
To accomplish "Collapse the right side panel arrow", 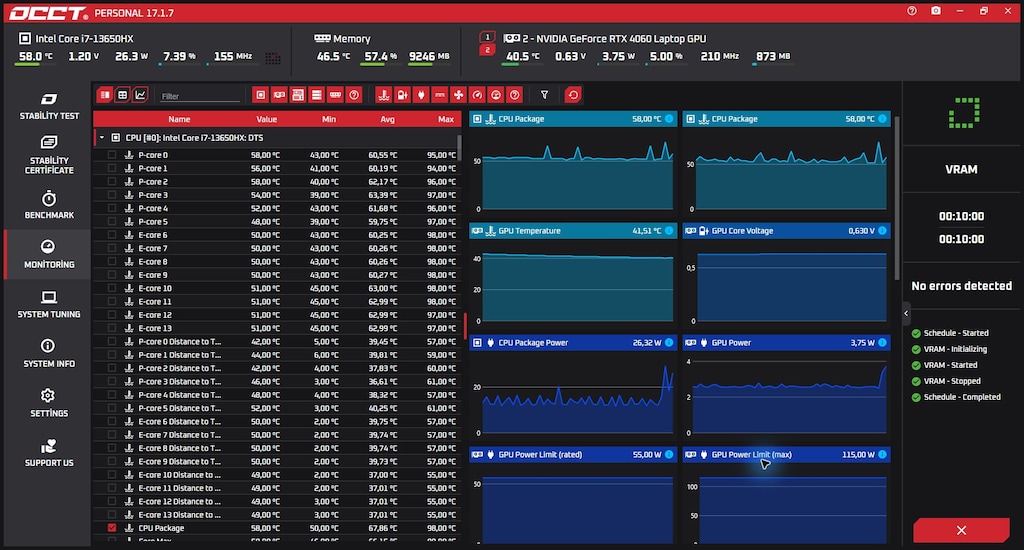I will click(906, 314).
